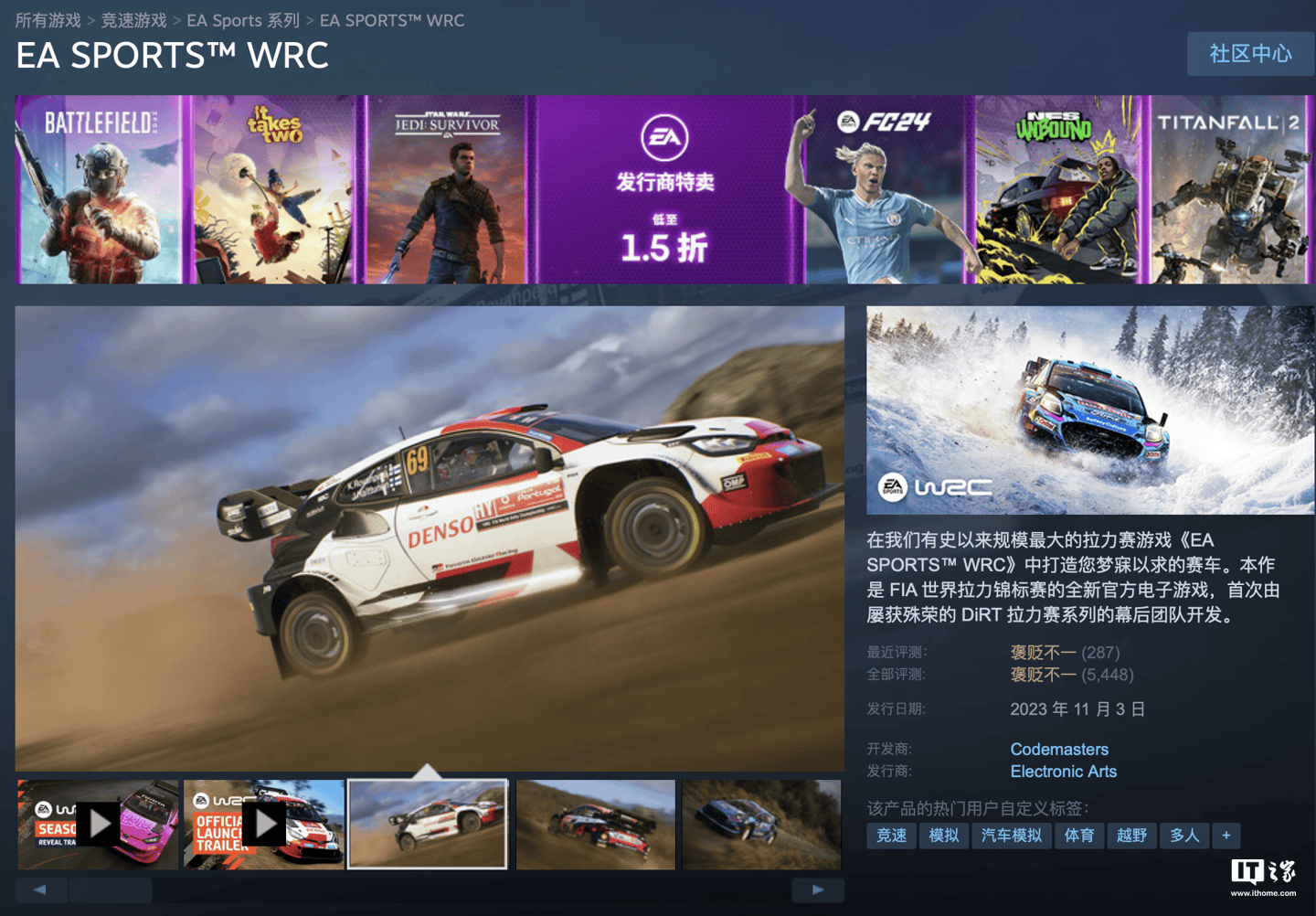Open the It Takes Two banner tile
The image size is (1316, 916).
click(273, 189)
